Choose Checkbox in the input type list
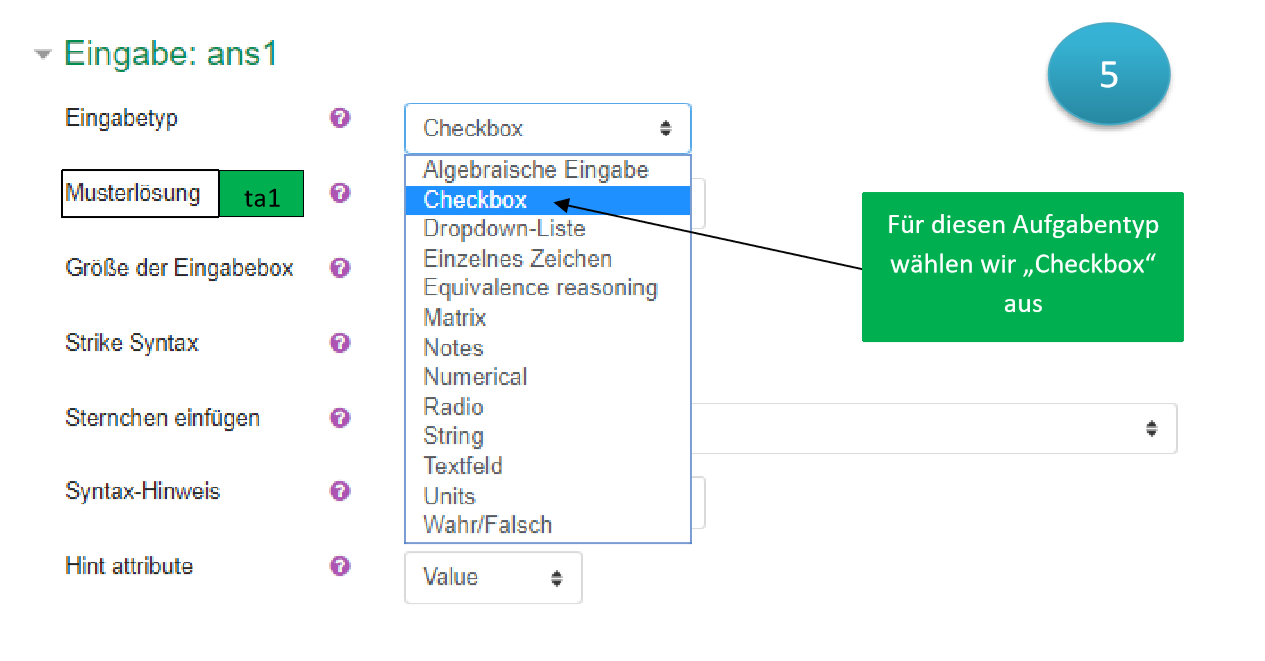The image size is (1265, 661). 475,200
